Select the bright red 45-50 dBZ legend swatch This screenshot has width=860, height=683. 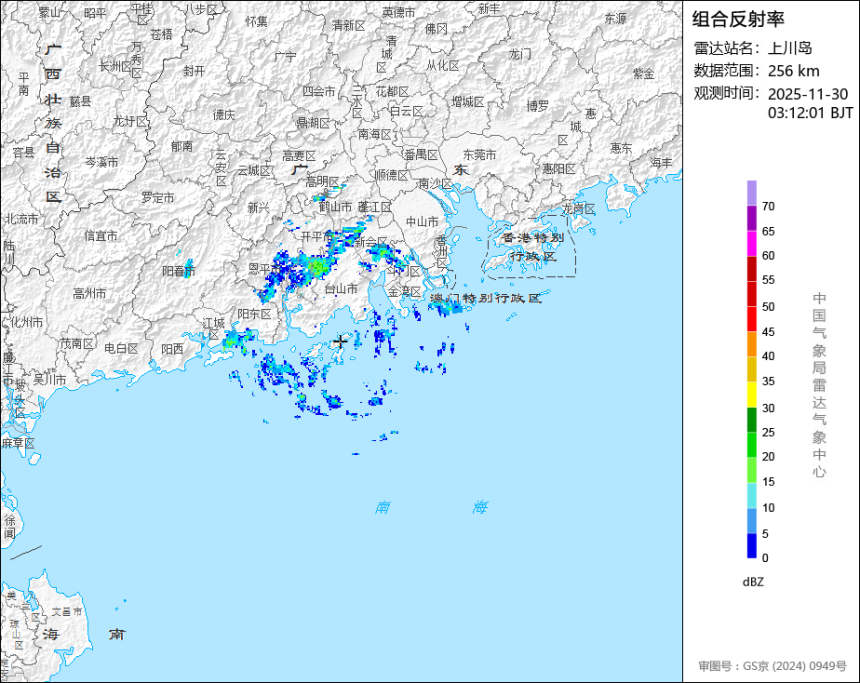(x=751, y=319)
